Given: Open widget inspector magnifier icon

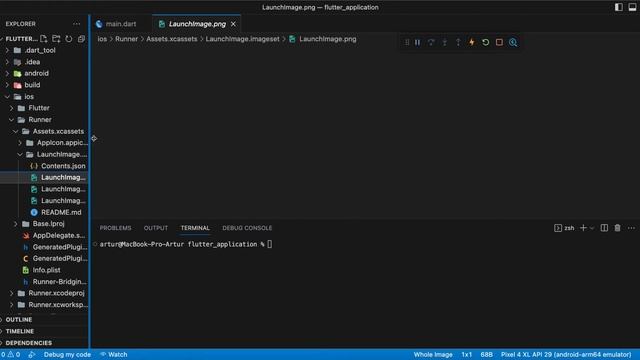Looking at the screenshot, I should click(513, 42).
